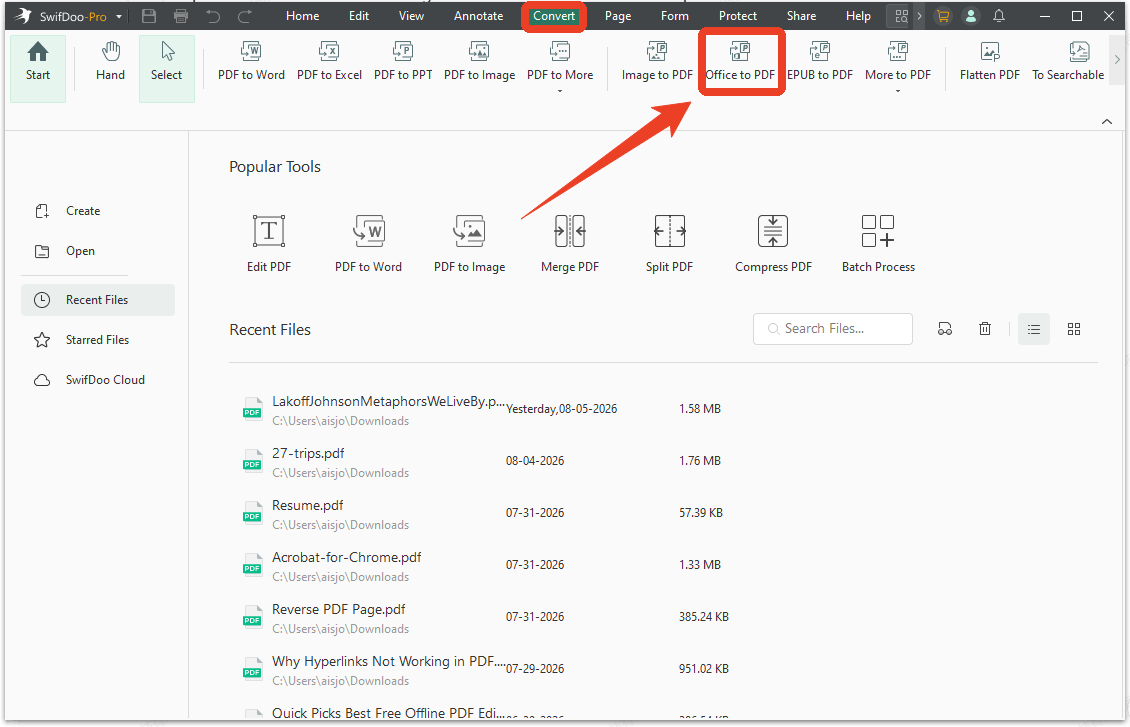The height and width of the screenshot is (727, 1130).
Task: Collapse the ribbon toolbar
Action: click(x=1107, y=121)
